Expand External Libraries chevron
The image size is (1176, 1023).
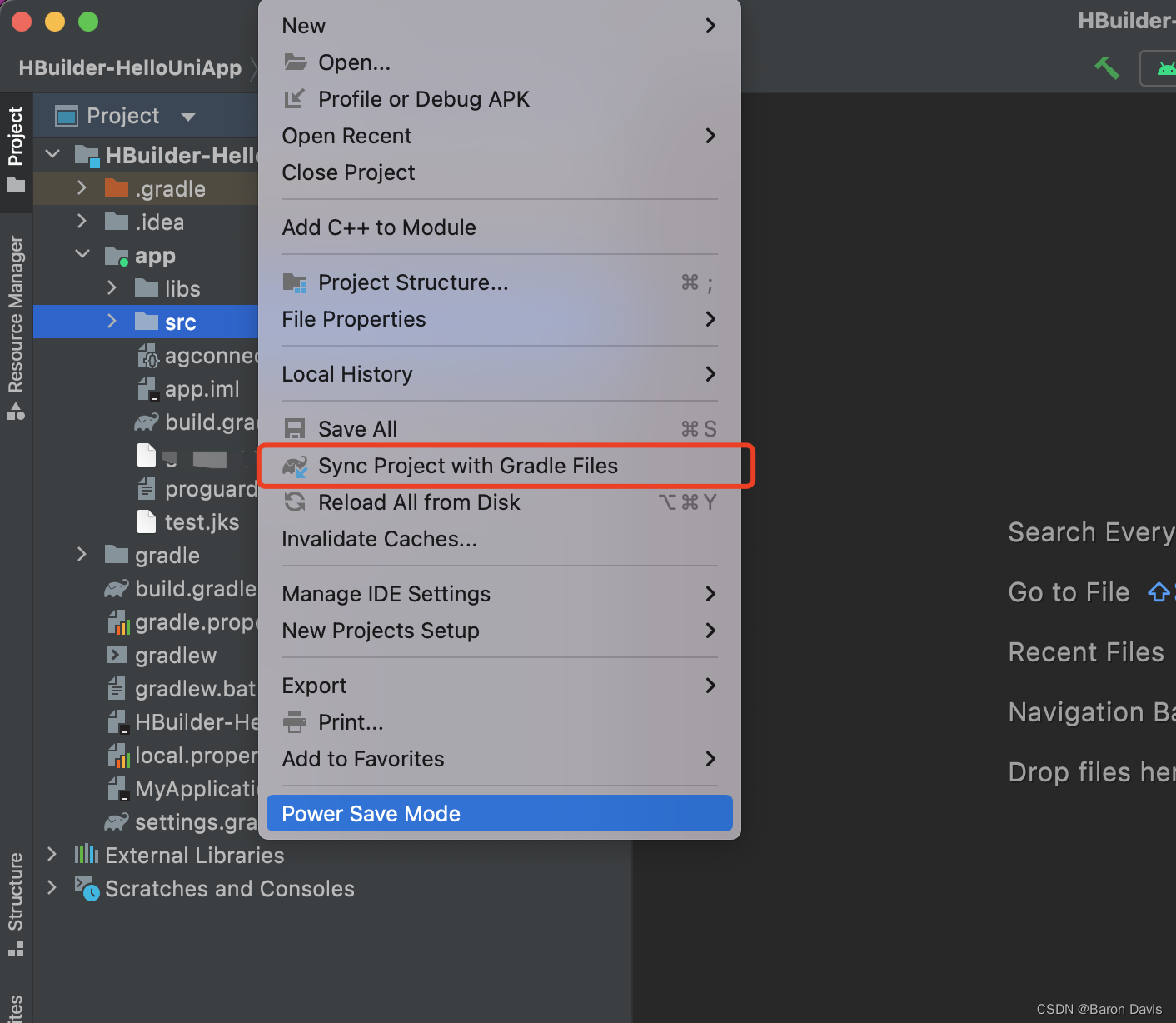(52, 855)
